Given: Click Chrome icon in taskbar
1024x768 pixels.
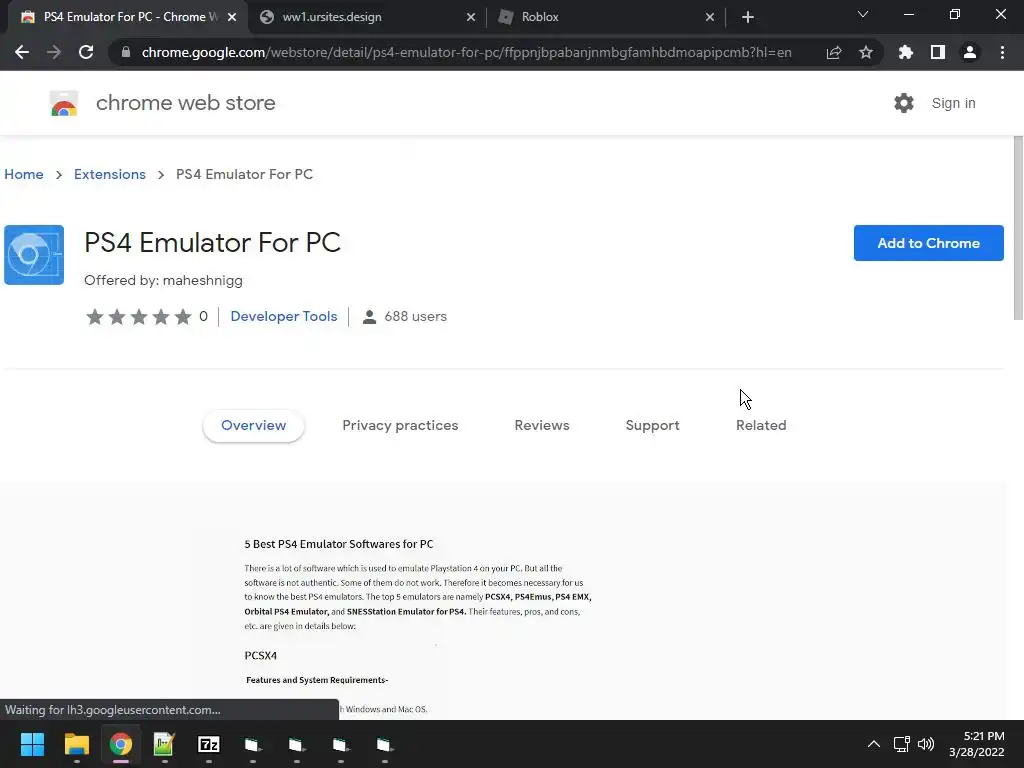Looking at the screenshot, I should click(120, 744).
